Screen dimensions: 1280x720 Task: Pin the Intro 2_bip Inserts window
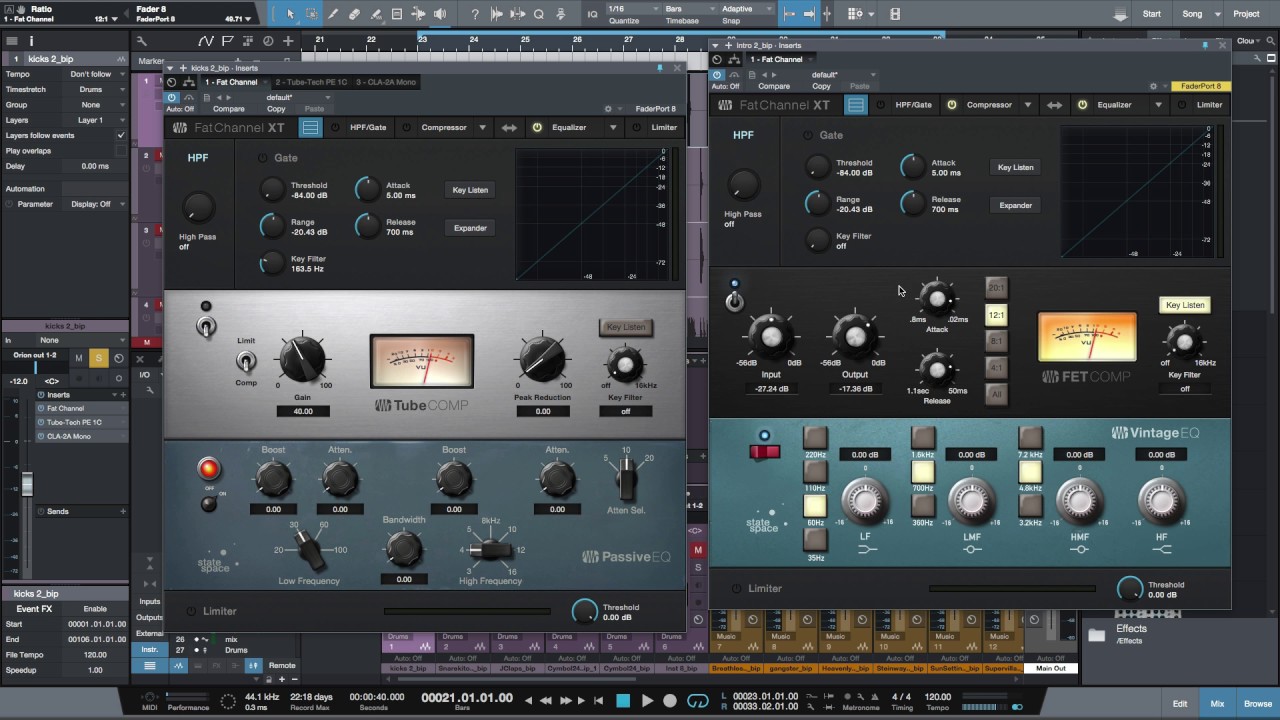(1203, 45)
